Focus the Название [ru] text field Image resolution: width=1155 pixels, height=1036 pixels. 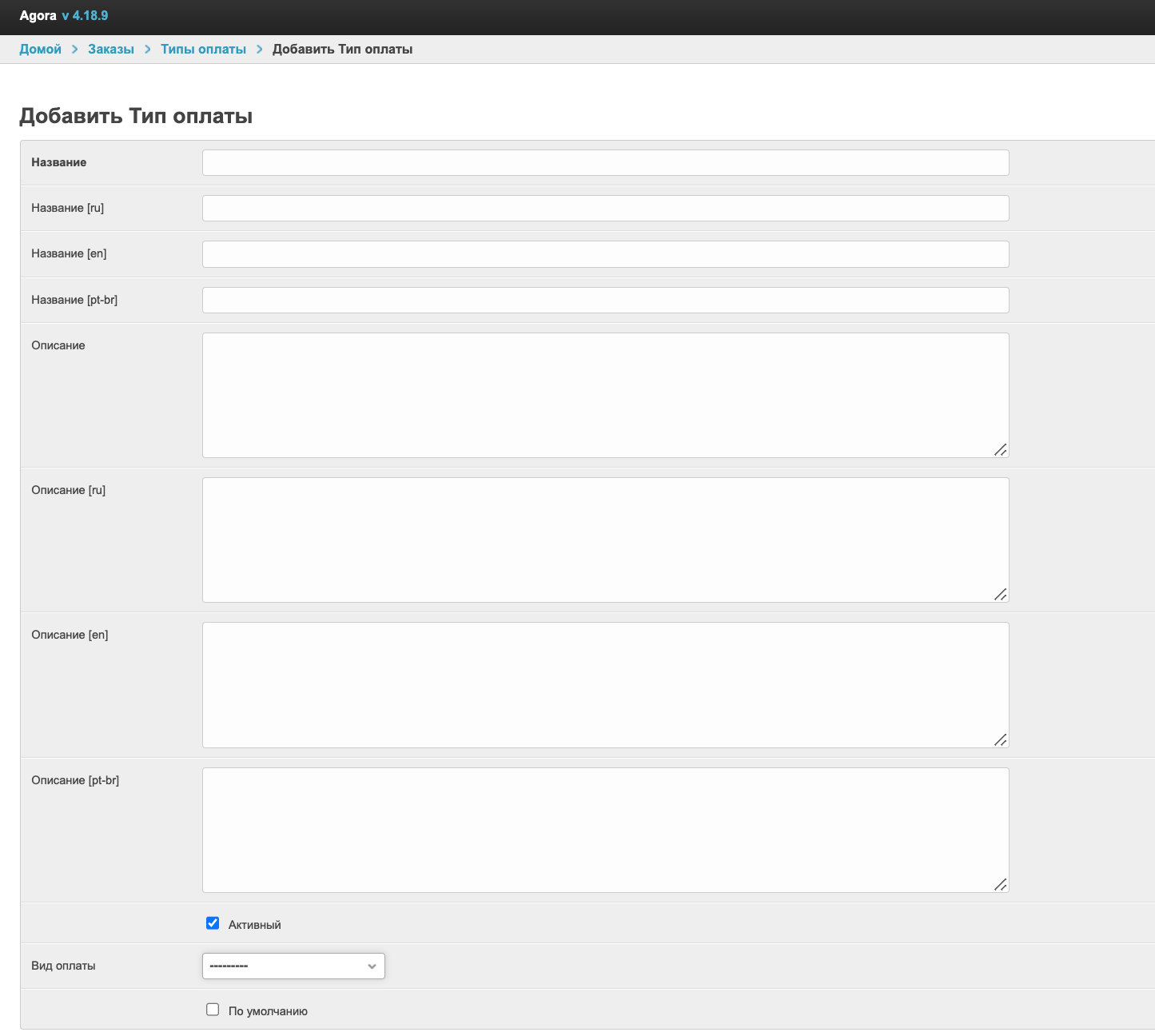point(605,209)
